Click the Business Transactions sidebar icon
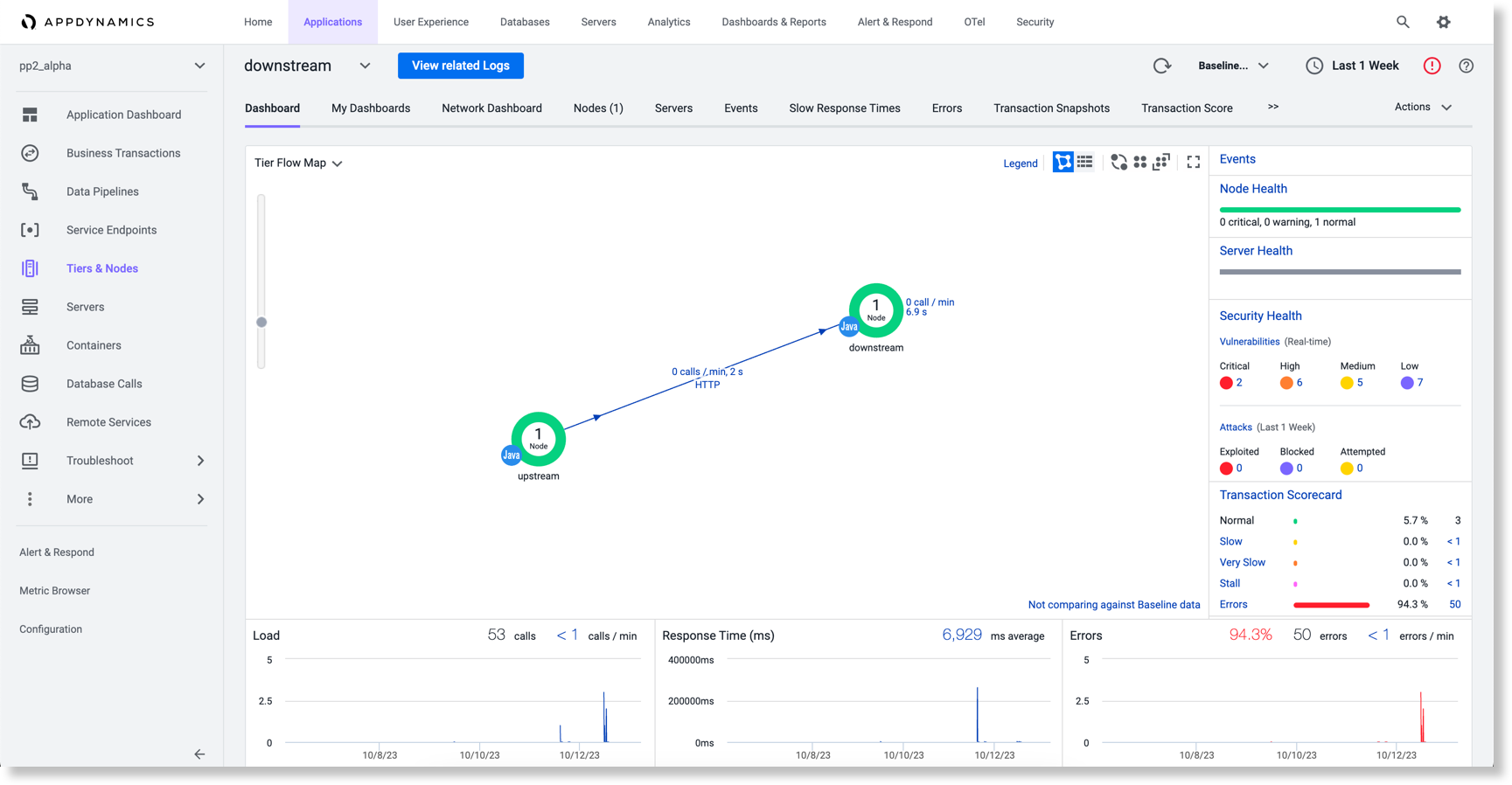Image resolution: width=1512 pixels, height=785 pixels. [30, 153]
